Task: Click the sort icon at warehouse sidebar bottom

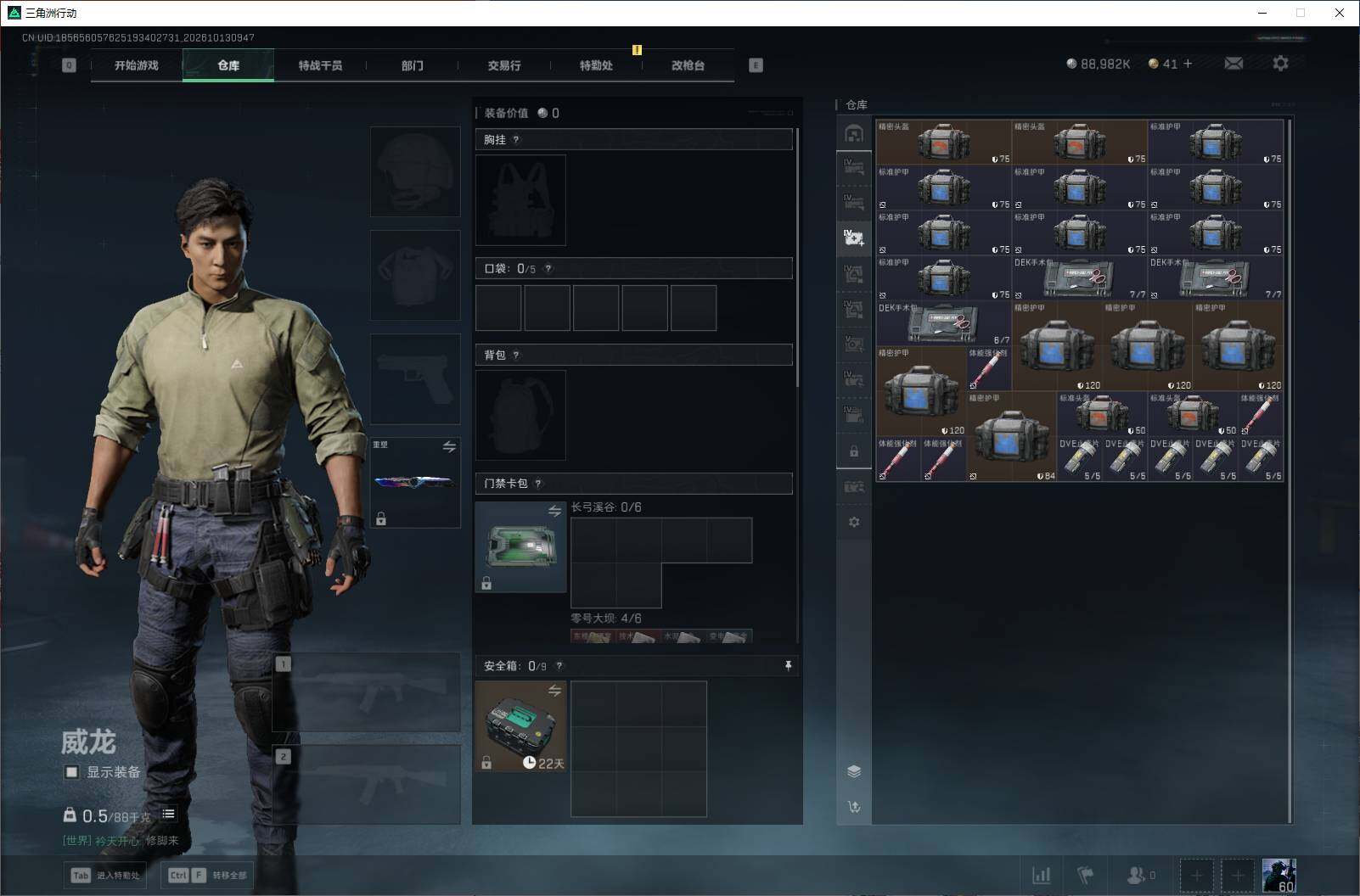Action: [854, 807]
